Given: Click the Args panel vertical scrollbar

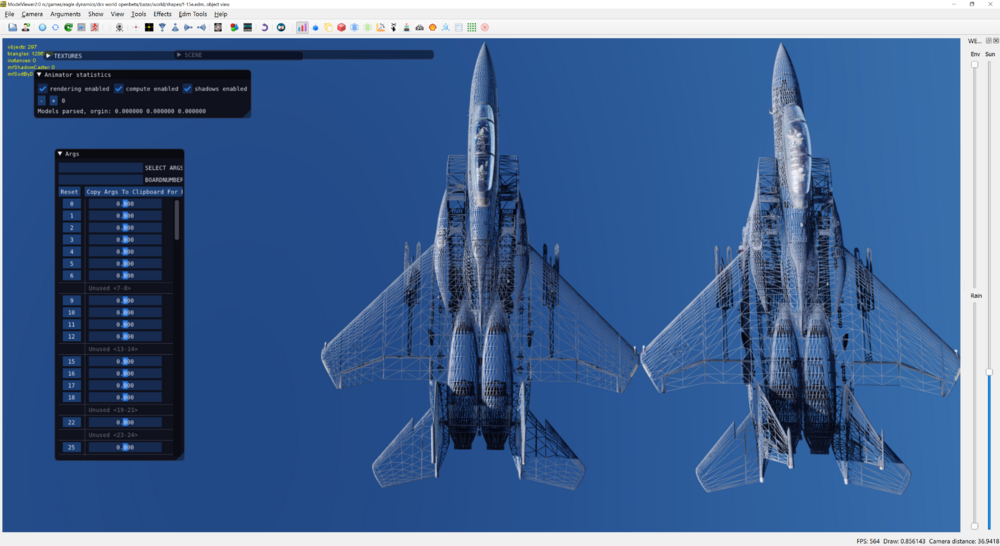Looking at the screenshot, I should pos(177,221).
